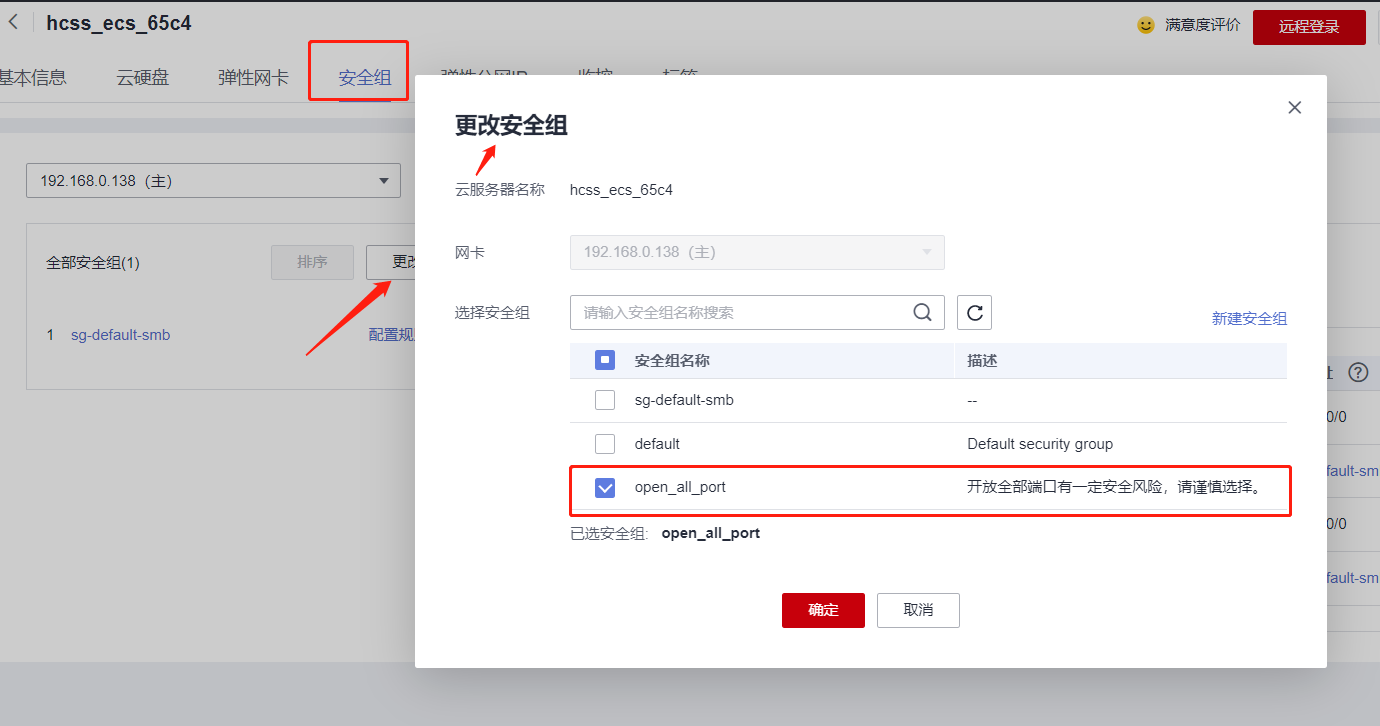Screen dimensions: 1380x726
Task: Open the 192.168.0.138 NIC dropdown on page
Action: click(x=213, y=181)
